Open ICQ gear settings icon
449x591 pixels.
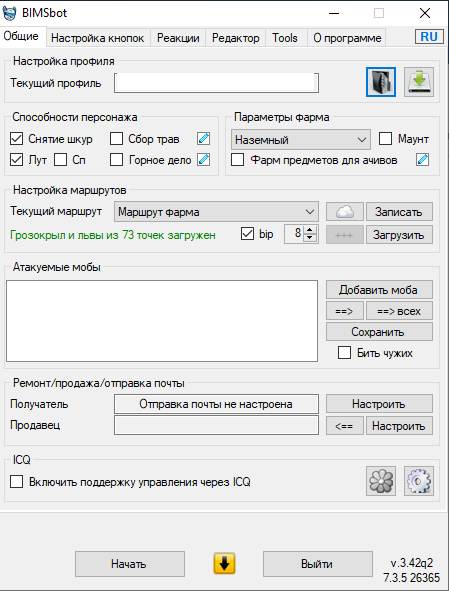coord(419,481)
